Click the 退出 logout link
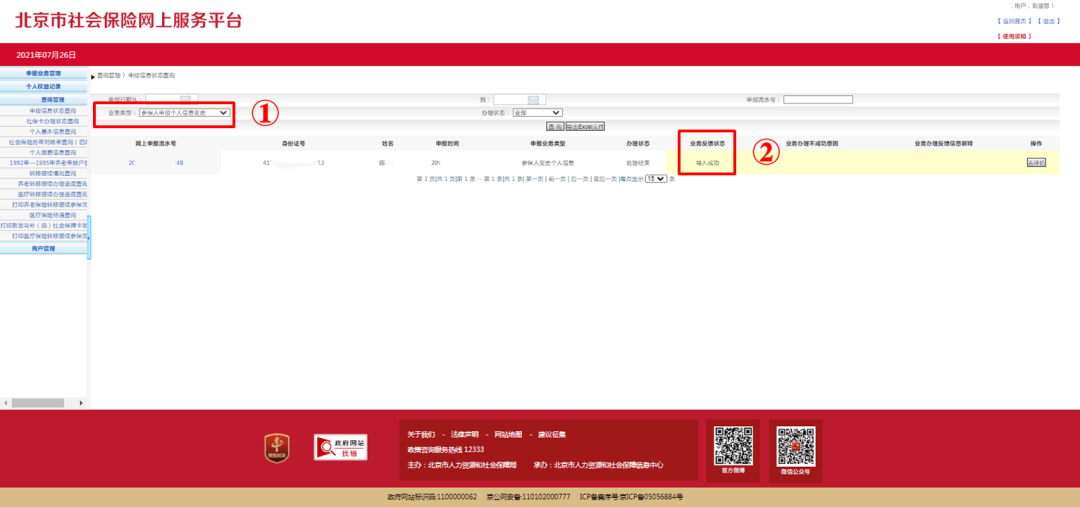Screen dimensions: 1080x507 [x=1048, y=21]
